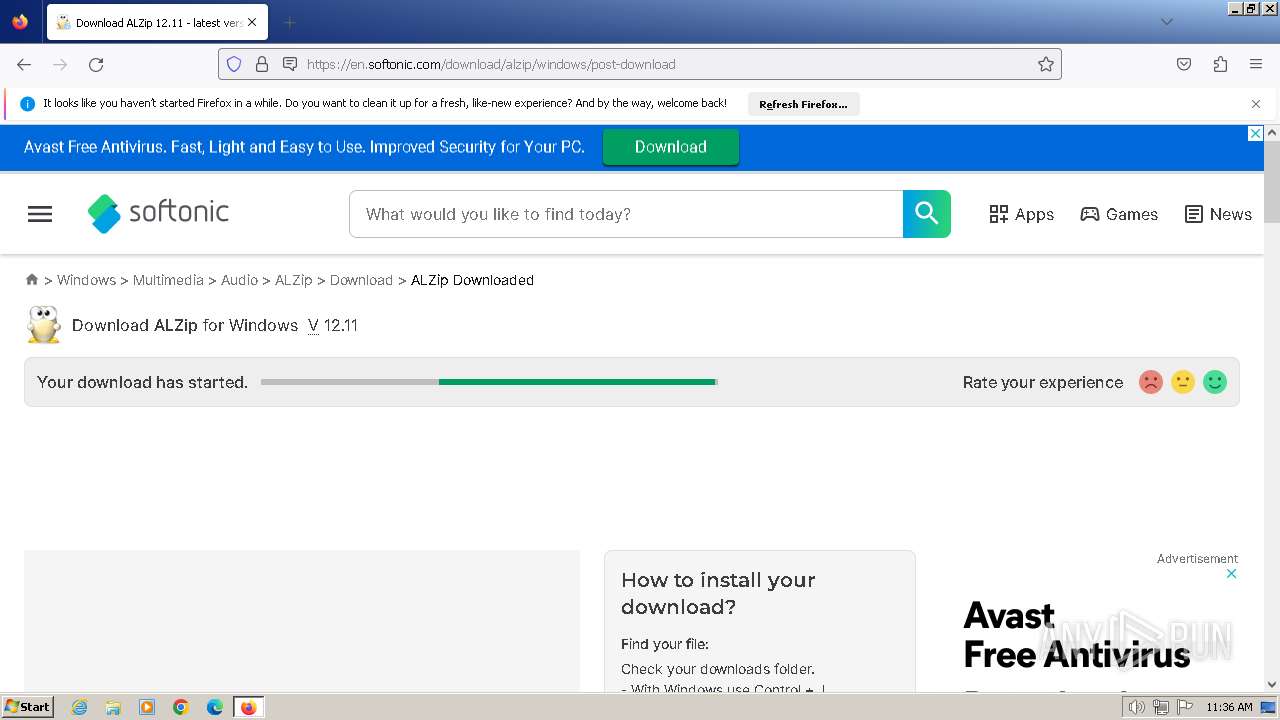Click the home icon in the breadcrumb

(32, 280)
